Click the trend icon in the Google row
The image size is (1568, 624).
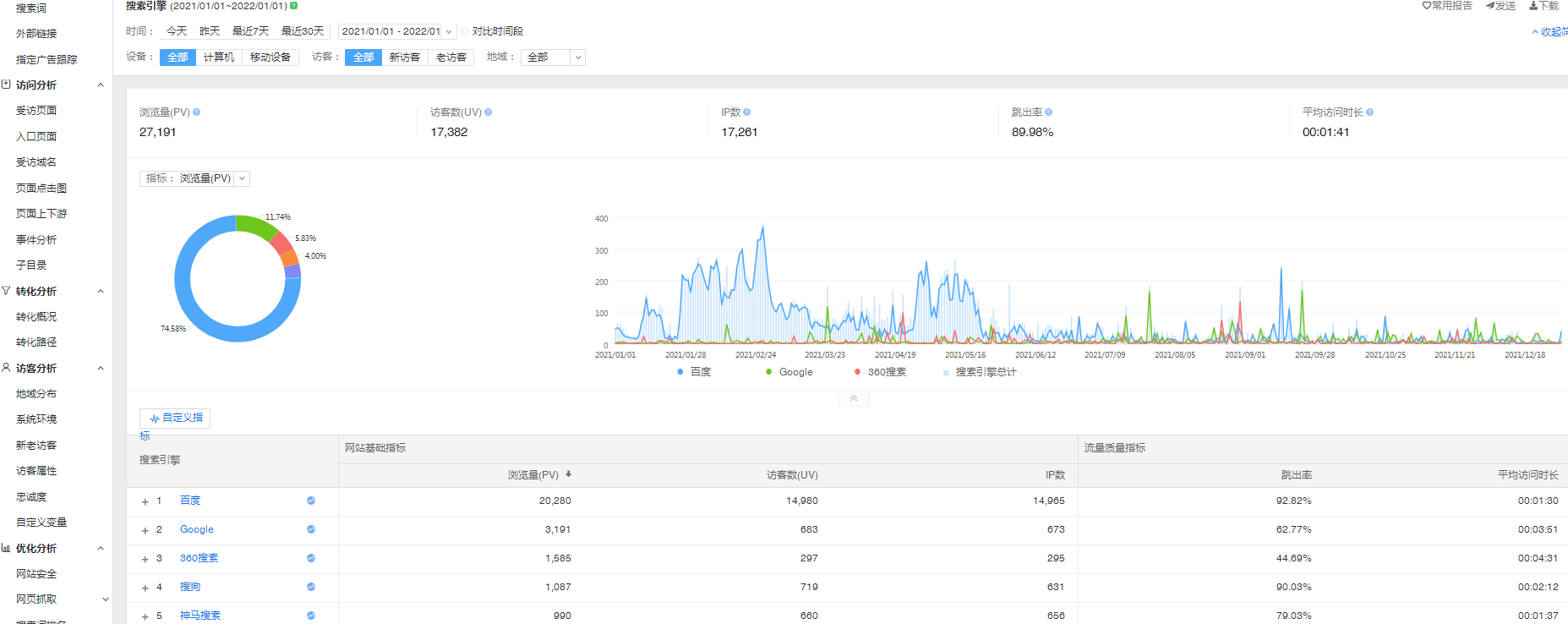[311, 529]
